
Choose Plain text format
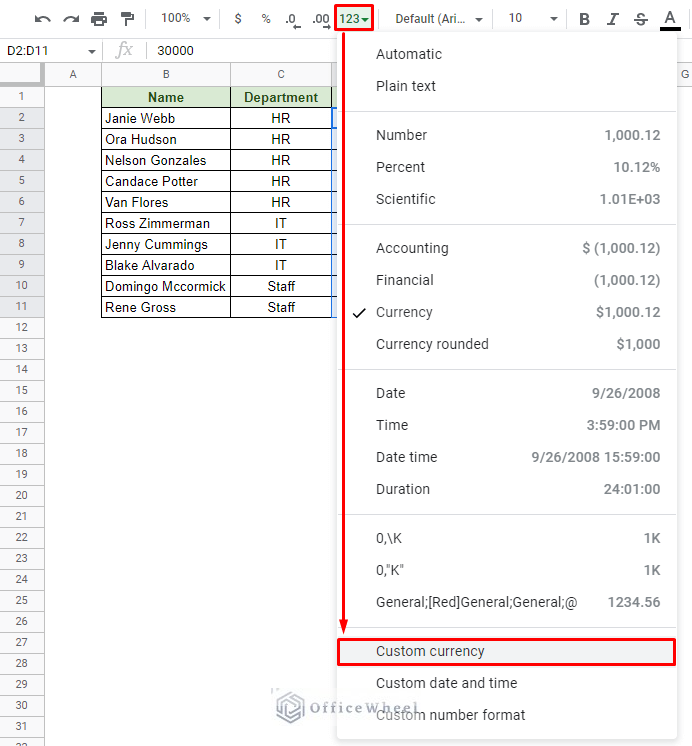coord(507,86)
